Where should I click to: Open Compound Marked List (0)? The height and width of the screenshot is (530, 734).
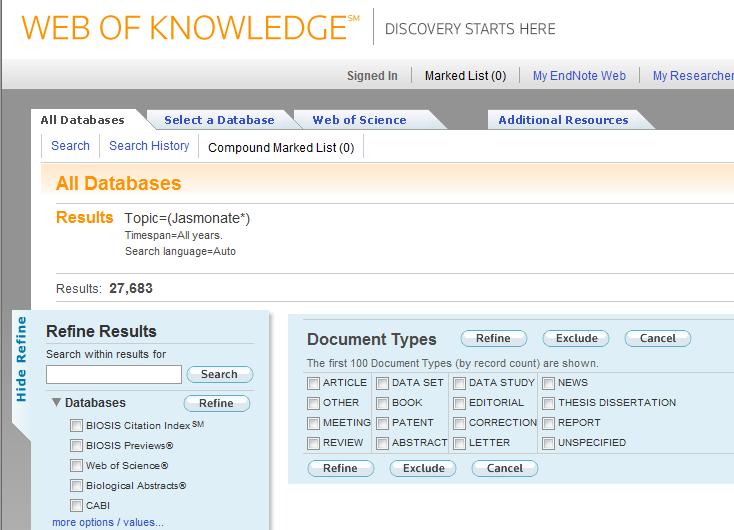281,148
